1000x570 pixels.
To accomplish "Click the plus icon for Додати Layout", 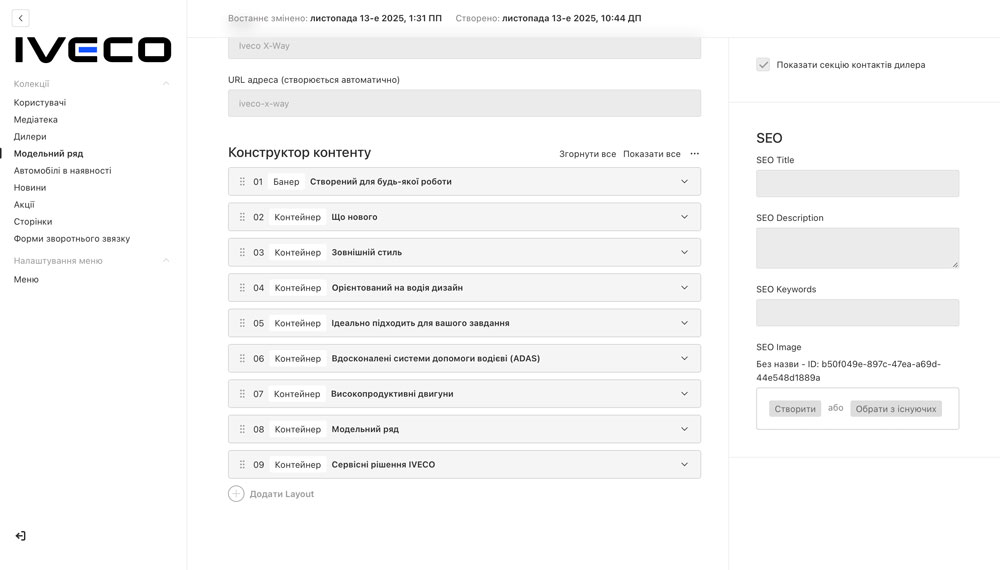I will click(236, 494).
